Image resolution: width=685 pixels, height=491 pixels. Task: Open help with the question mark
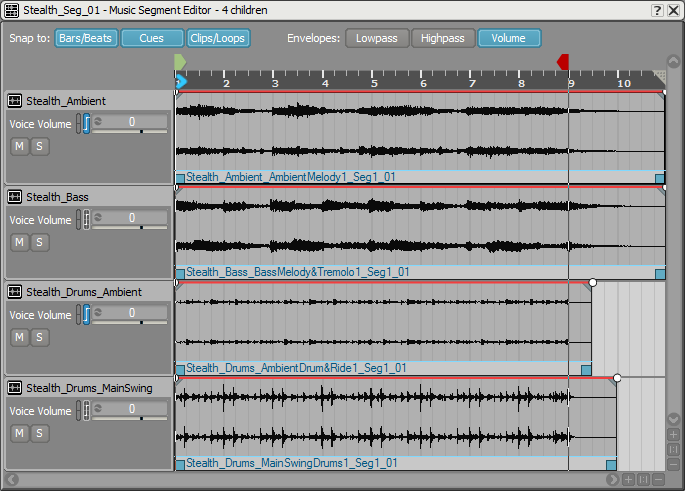tap(657, 10)
